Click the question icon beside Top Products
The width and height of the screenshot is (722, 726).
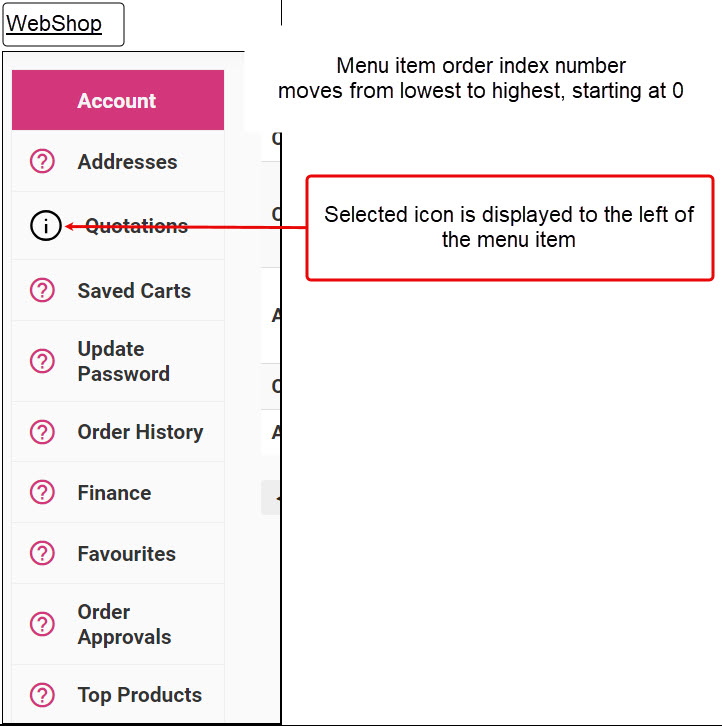[42, 695]
